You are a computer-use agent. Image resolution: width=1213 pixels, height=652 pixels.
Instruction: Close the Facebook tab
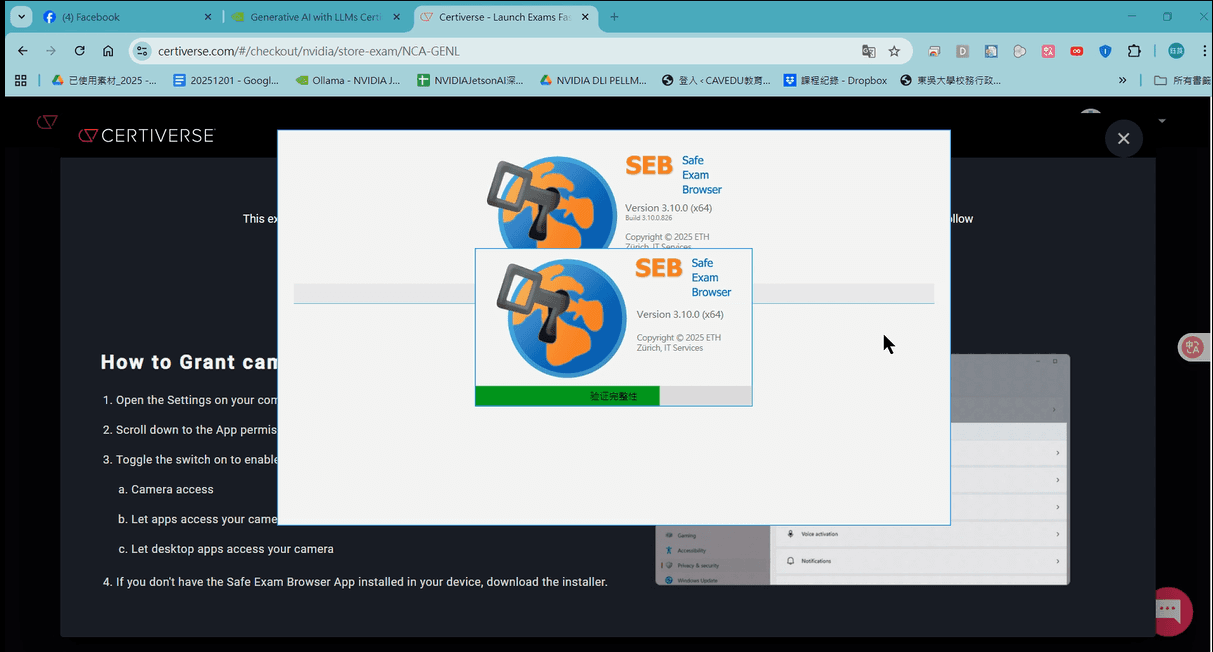click(x=208, y=17)
